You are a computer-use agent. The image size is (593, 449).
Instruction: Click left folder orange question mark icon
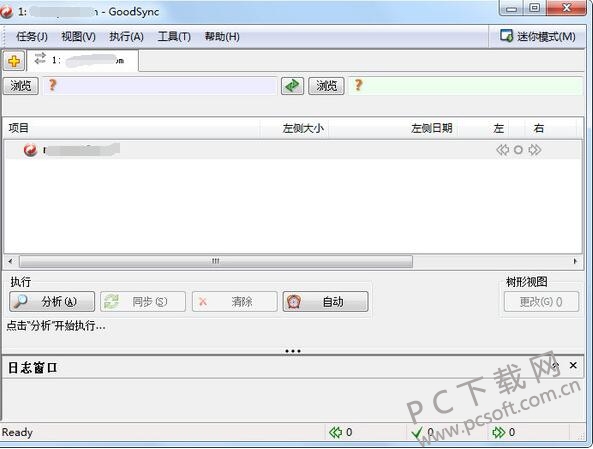point(53,85)
